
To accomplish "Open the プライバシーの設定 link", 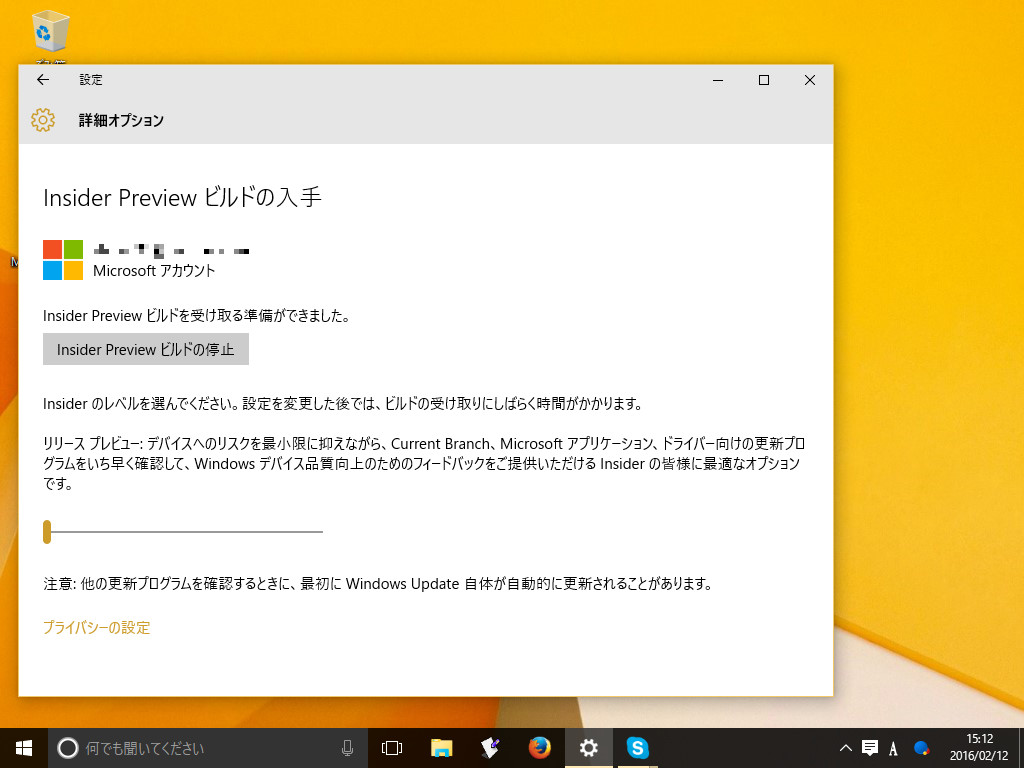I will pos(97,627).
